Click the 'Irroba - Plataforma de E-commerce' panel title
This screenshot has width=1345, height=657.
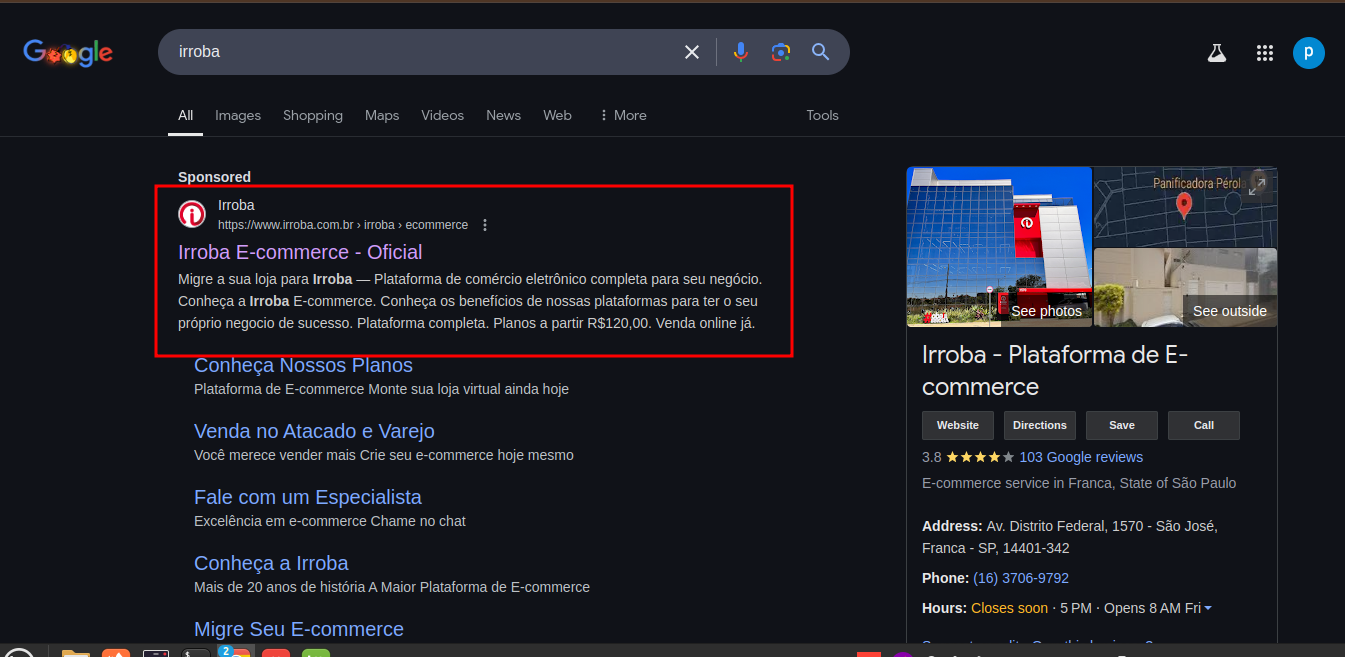(x=1055, y=371)
